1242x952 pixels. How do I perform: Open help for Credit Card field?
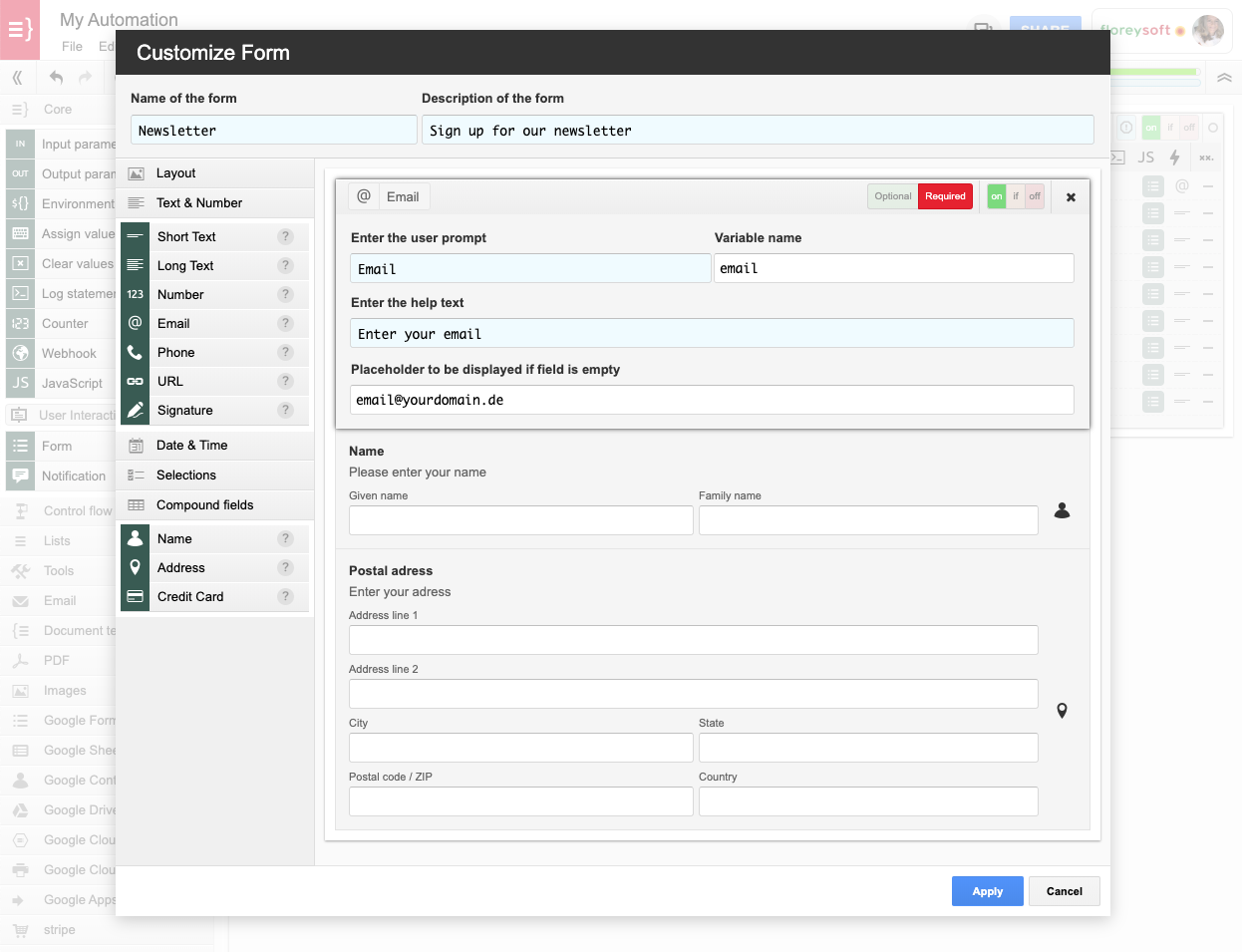click(286, 596)
